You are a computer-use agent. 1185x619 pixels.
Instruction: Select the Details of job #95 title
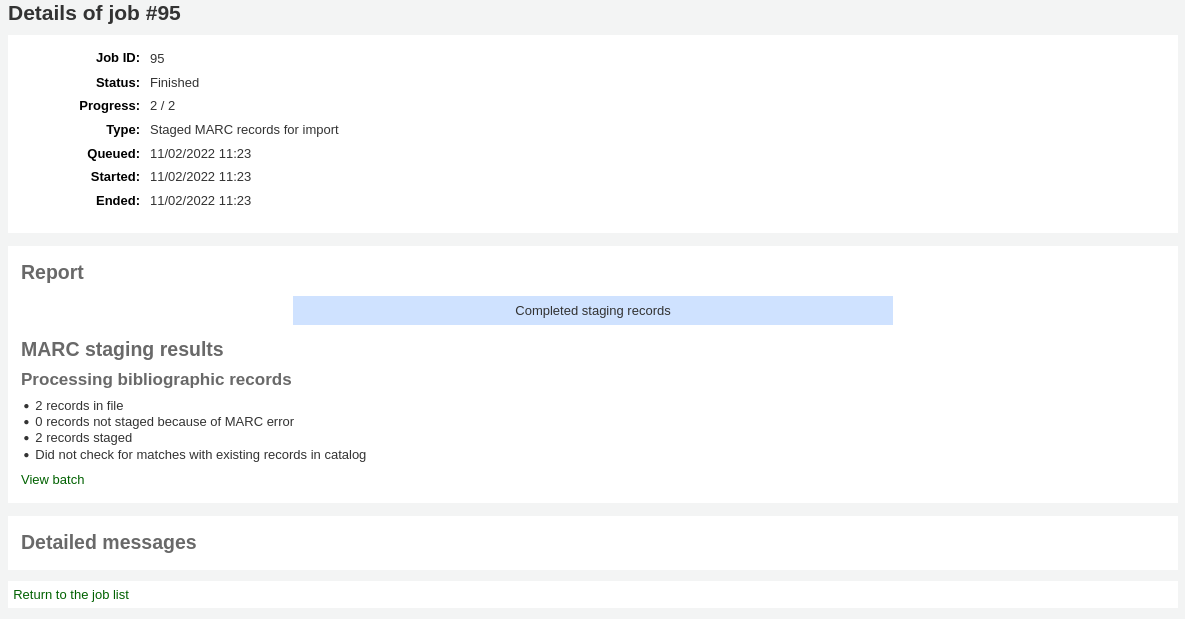(x=94, y=13)
